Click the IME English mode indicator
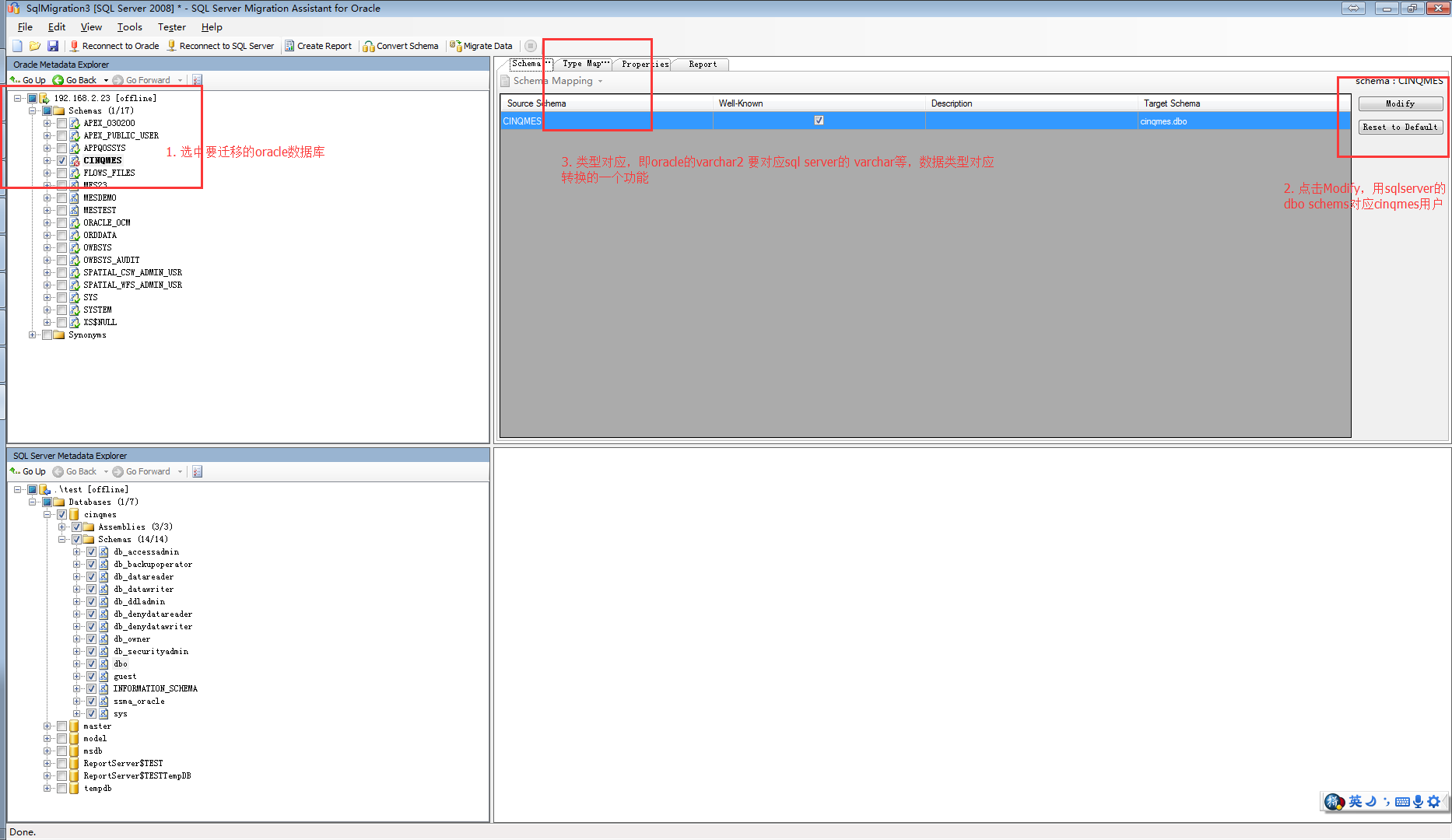 pyautogui.click(x=1356, y=801)
